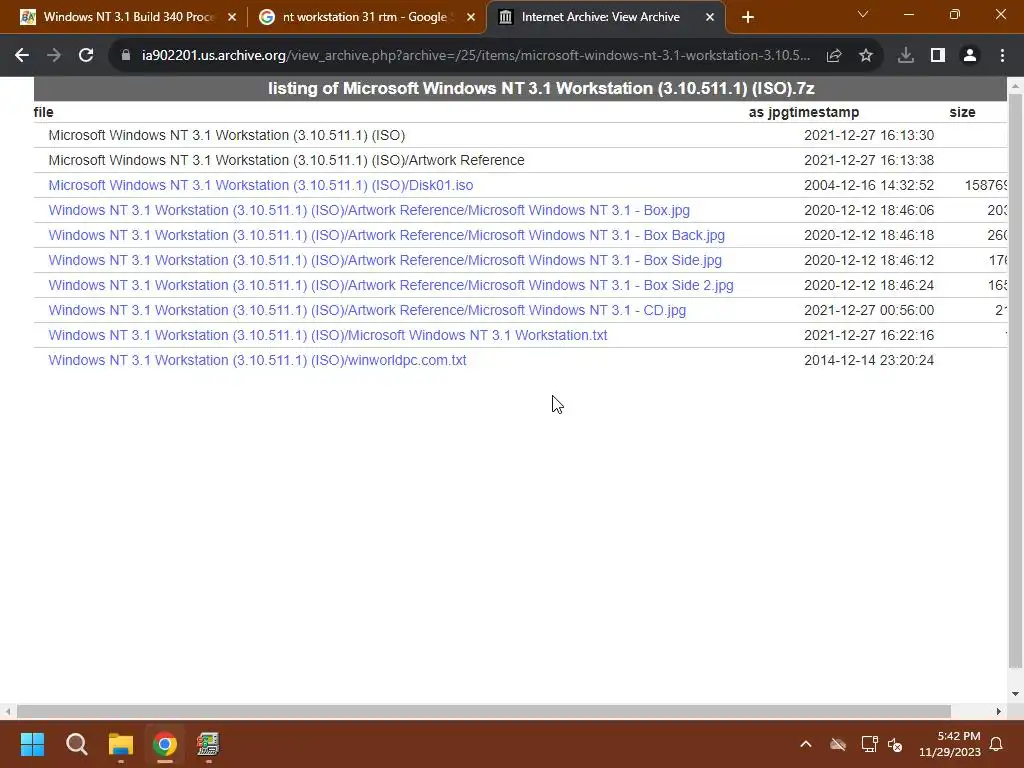The image size is (1024, 768).
Task: Click the muted volume tray icon
Action: click(895, 744)
